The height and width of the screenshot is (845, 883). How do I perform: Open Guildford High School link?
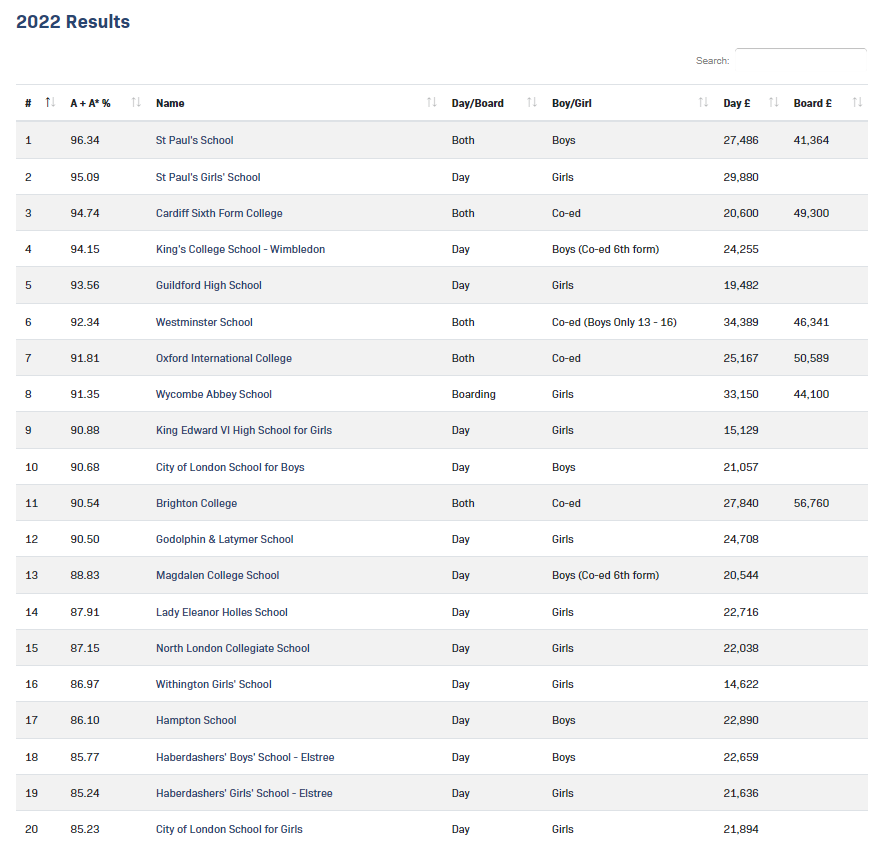pyautogui.click(x=208, y=285)
